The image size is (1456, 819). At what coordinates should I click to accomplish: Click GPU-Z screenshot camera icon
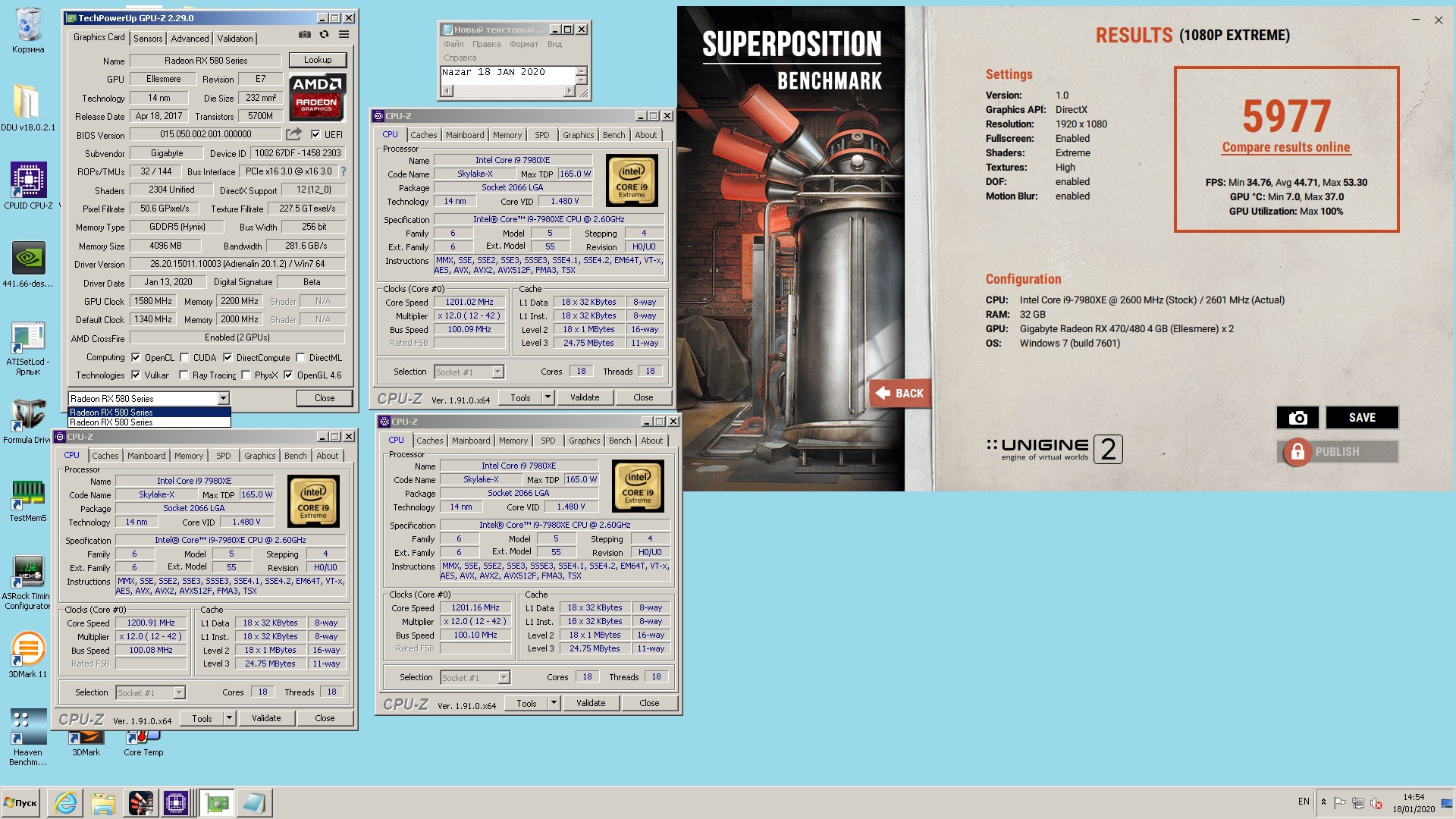tap(304, 35)
